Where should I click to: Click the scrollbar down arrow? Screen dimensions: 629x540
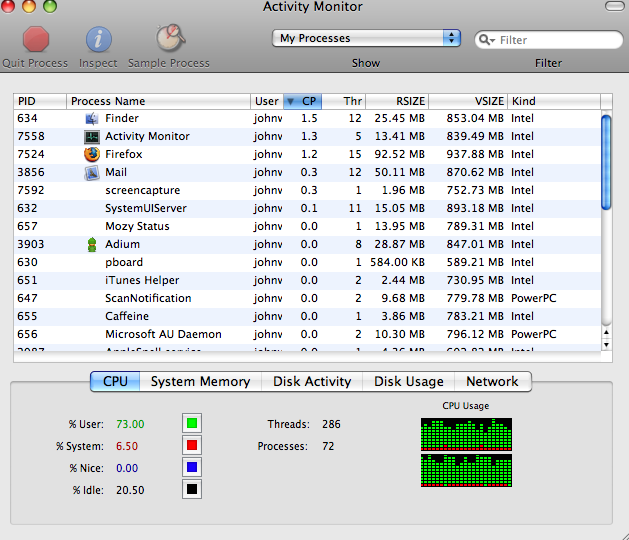606,345
